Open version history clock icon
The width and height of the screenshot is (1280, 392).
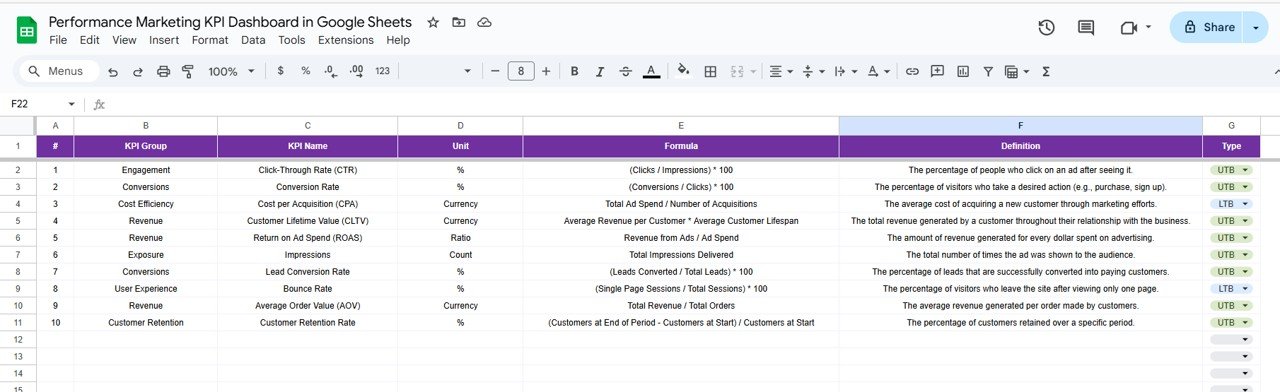pos(1046,28)
